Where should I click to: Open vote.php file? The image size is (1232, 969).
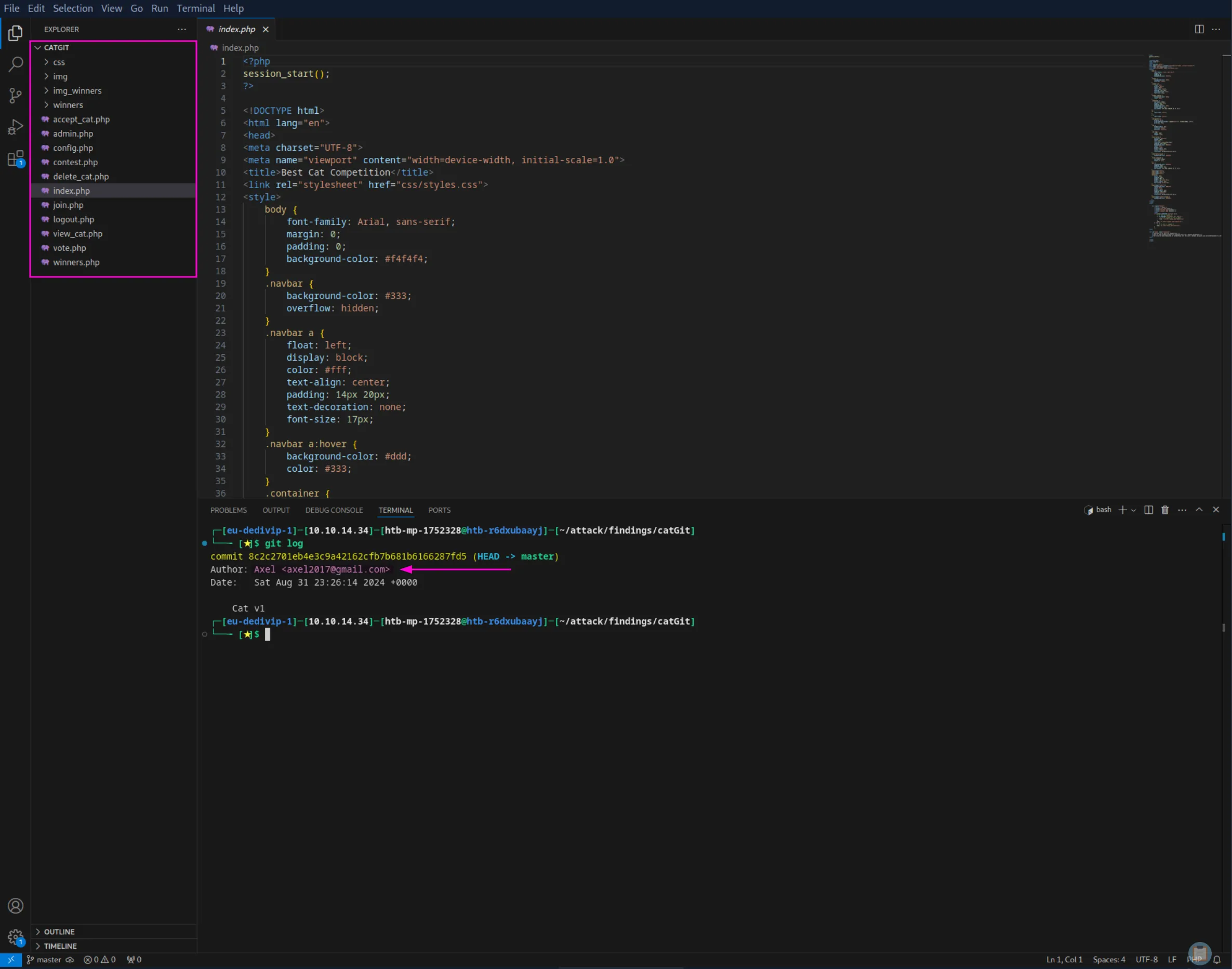113,248
